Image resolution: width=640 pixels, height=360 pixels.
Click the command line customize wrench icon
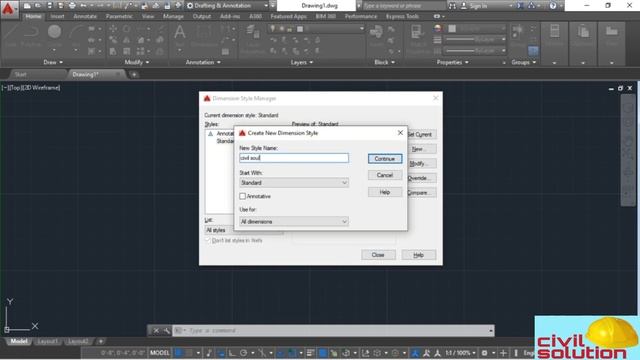167,331
